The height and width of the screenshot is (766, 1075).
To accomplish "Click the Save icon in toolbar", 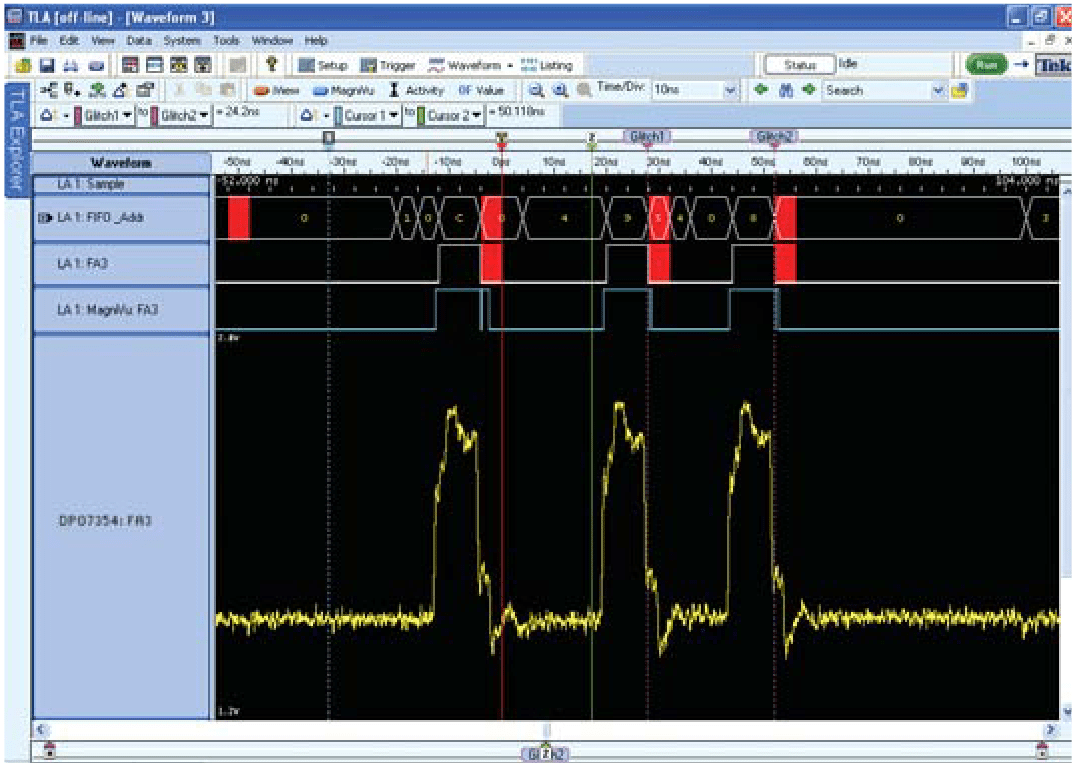I will point(47,65).
